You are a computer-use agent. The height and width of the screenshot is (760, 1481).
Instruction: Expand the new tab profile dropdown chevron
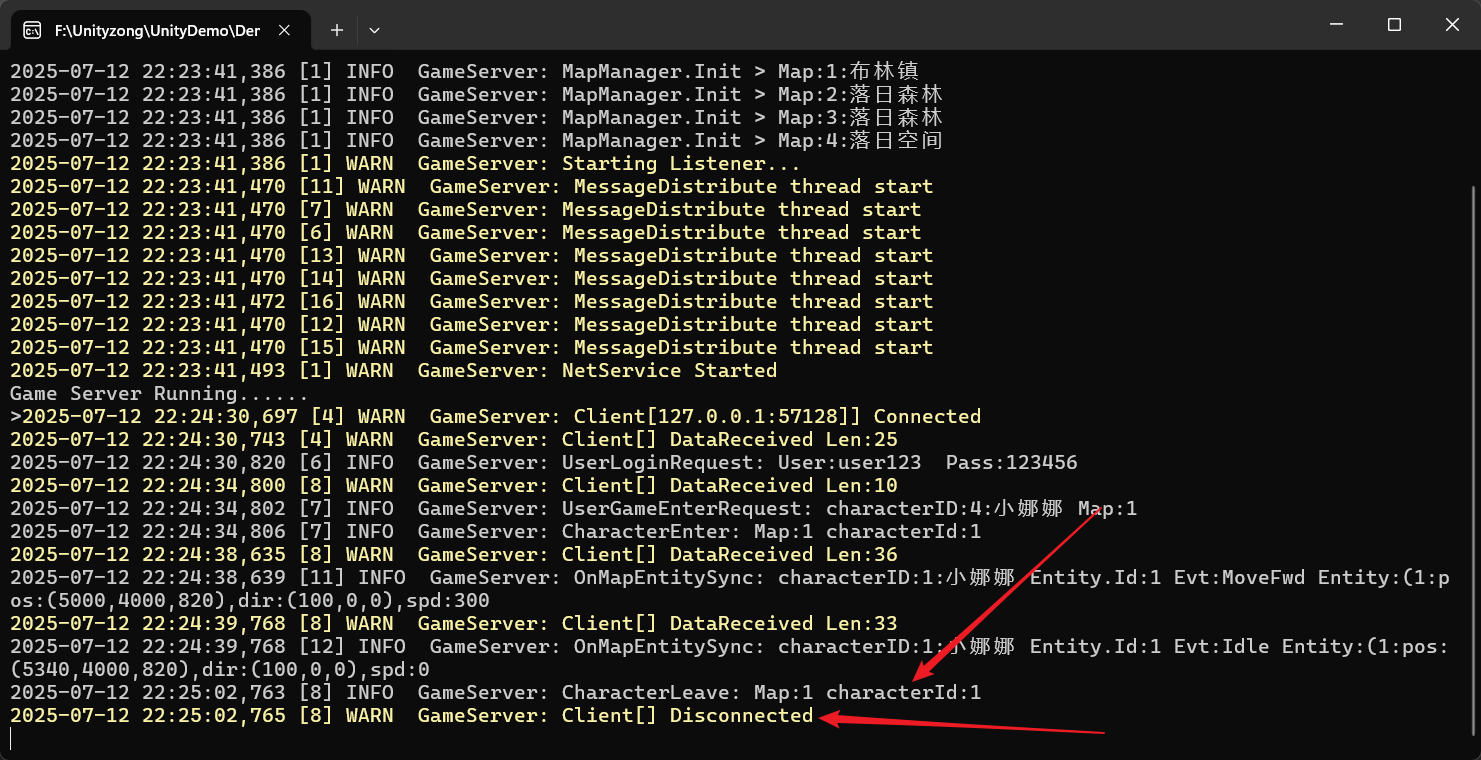374,30
